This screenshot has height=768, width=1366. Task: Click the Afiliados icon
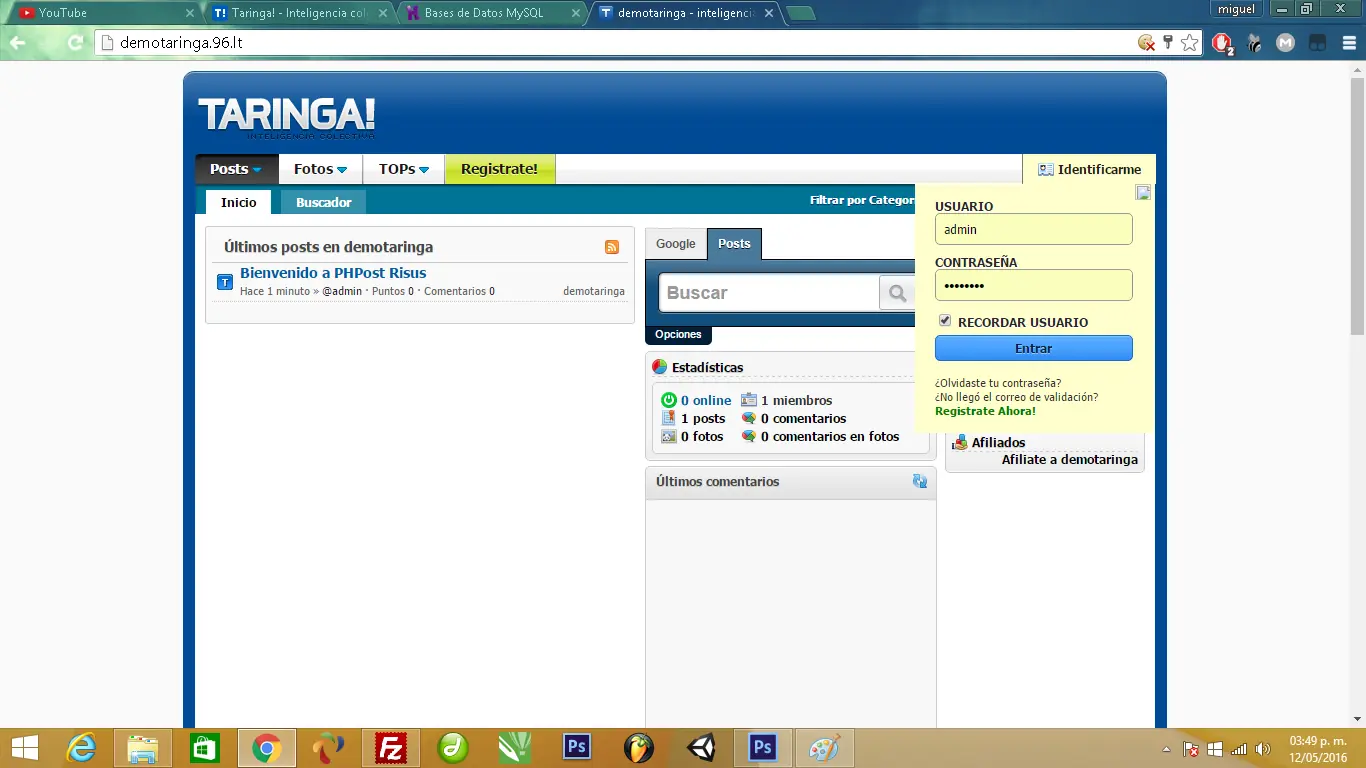(960, 442)
